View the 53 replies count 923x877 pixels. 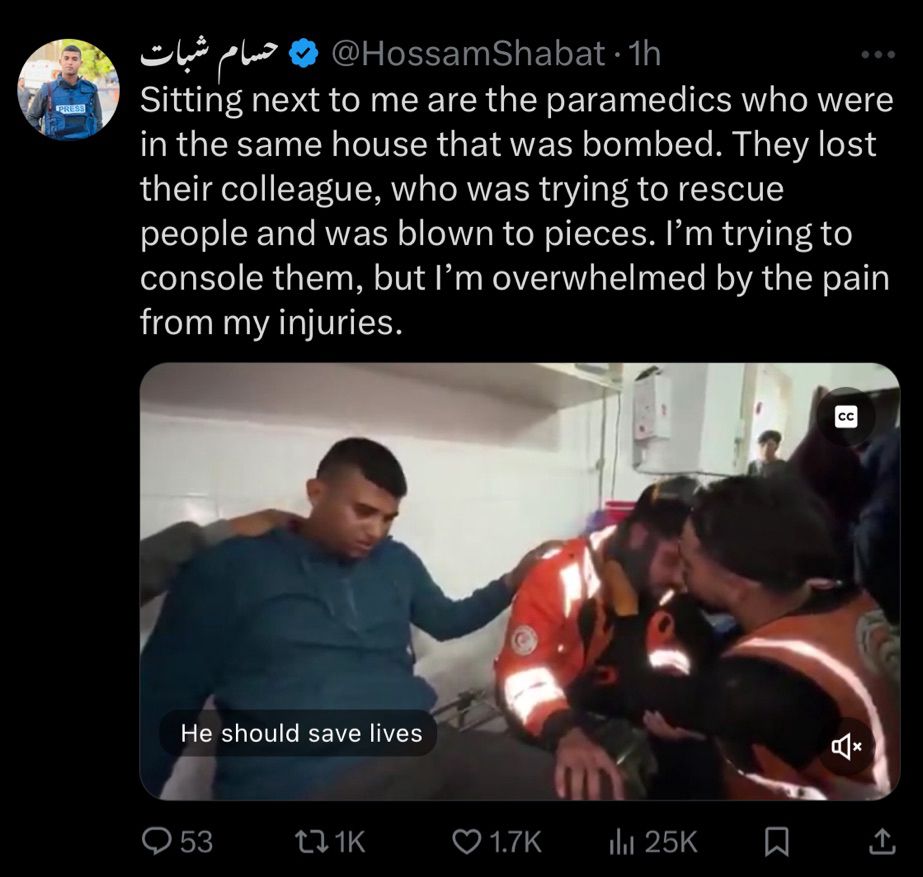click(196, 842)
